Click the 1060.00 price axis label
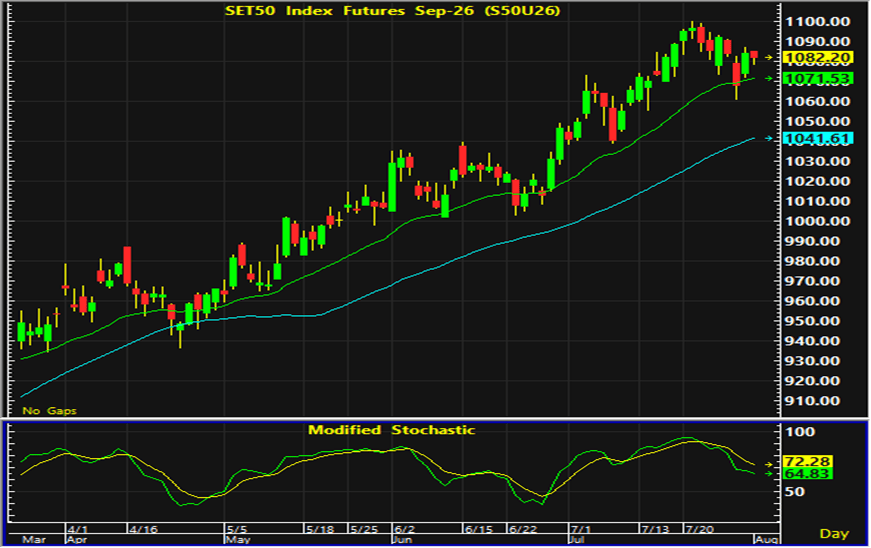This screenshot has width=871, height=548. tap(817, 102)
